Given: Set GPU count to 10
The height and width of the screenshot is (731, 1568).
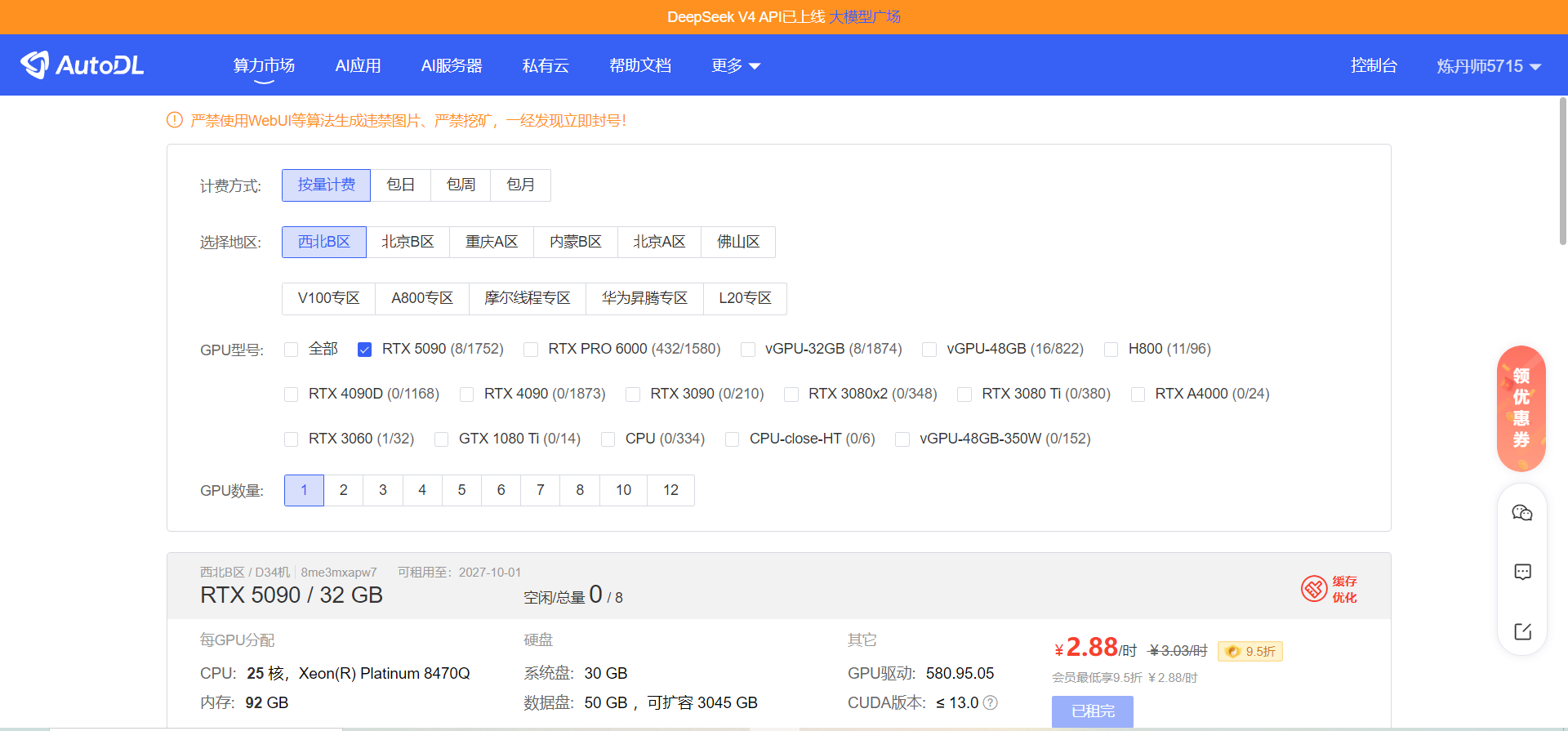Looking at the screenshot, I should tap(623, 490).
